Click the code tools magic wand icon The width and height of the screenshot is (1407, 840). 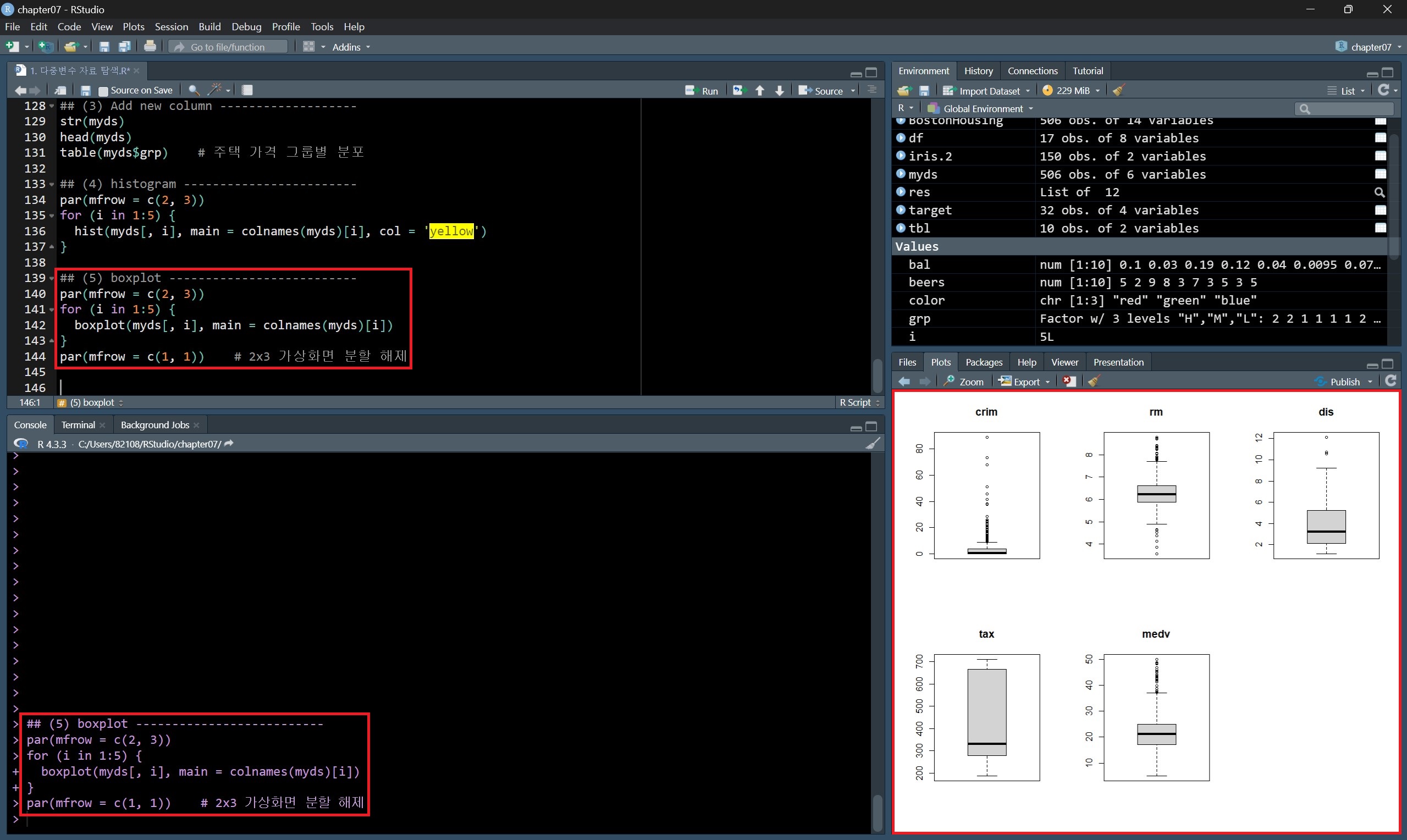pos(214,90)
